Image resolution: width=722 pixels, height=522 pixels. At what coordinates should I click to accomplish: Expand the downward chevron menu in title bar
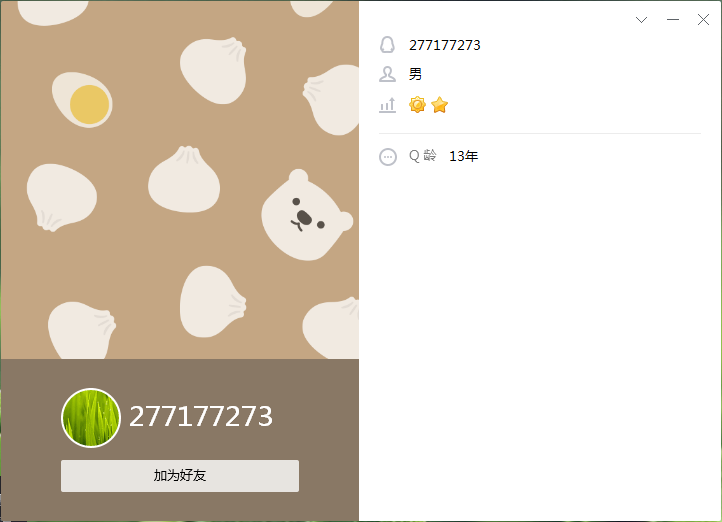(641, 19)
